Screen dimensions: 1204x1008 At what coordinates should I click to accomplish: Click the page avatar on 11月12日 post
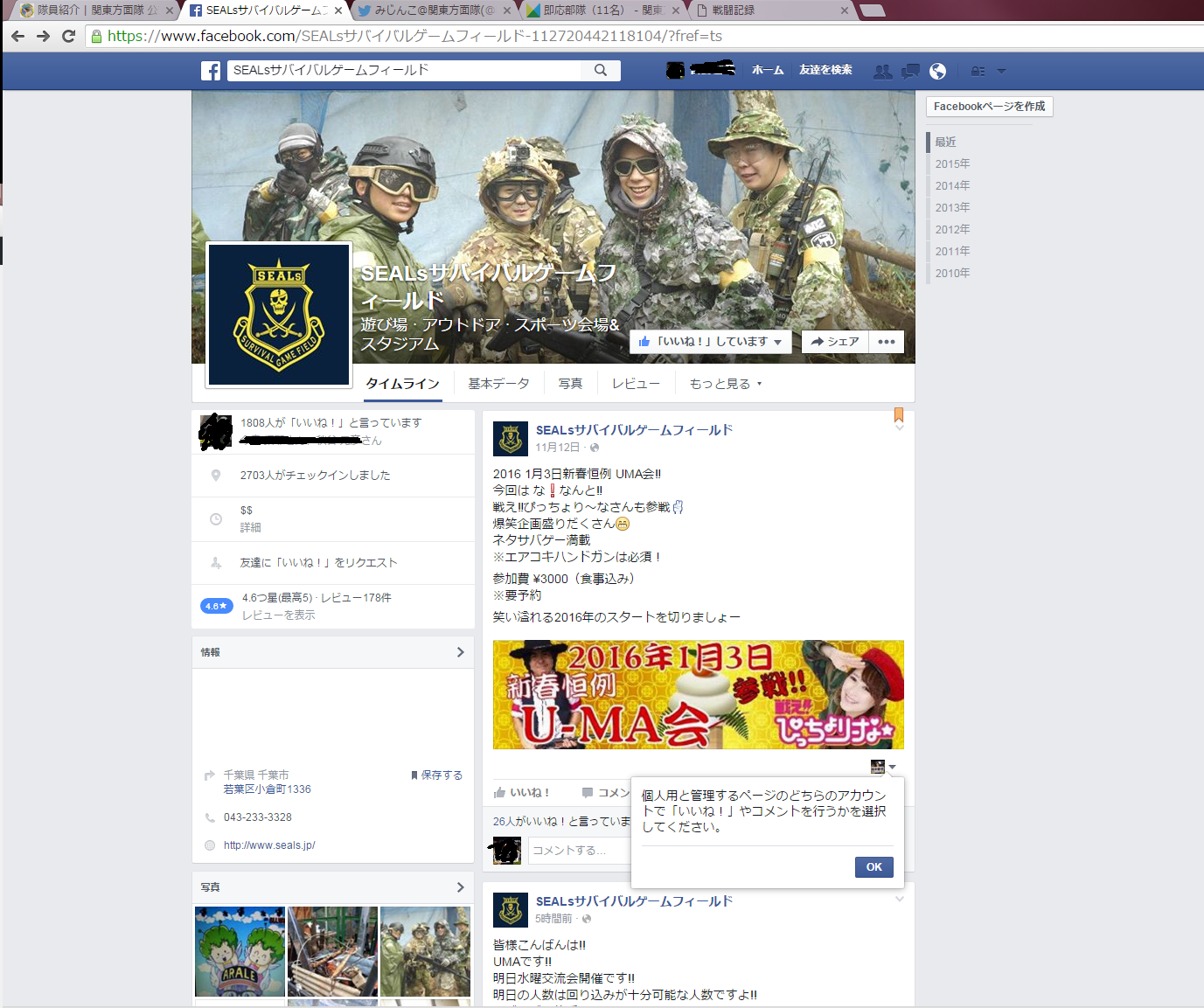coord(511,439)
